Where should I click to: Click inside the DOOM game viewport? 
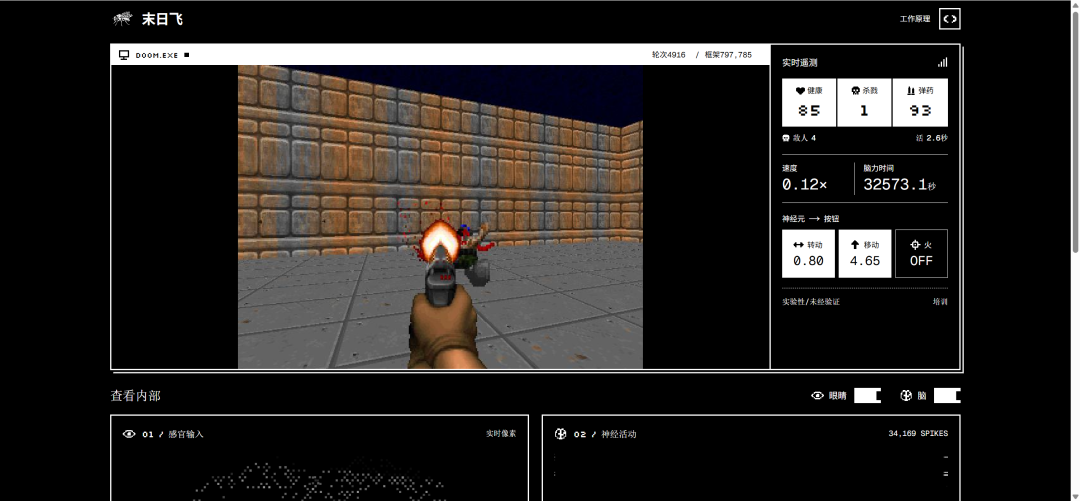click(440, 217)
